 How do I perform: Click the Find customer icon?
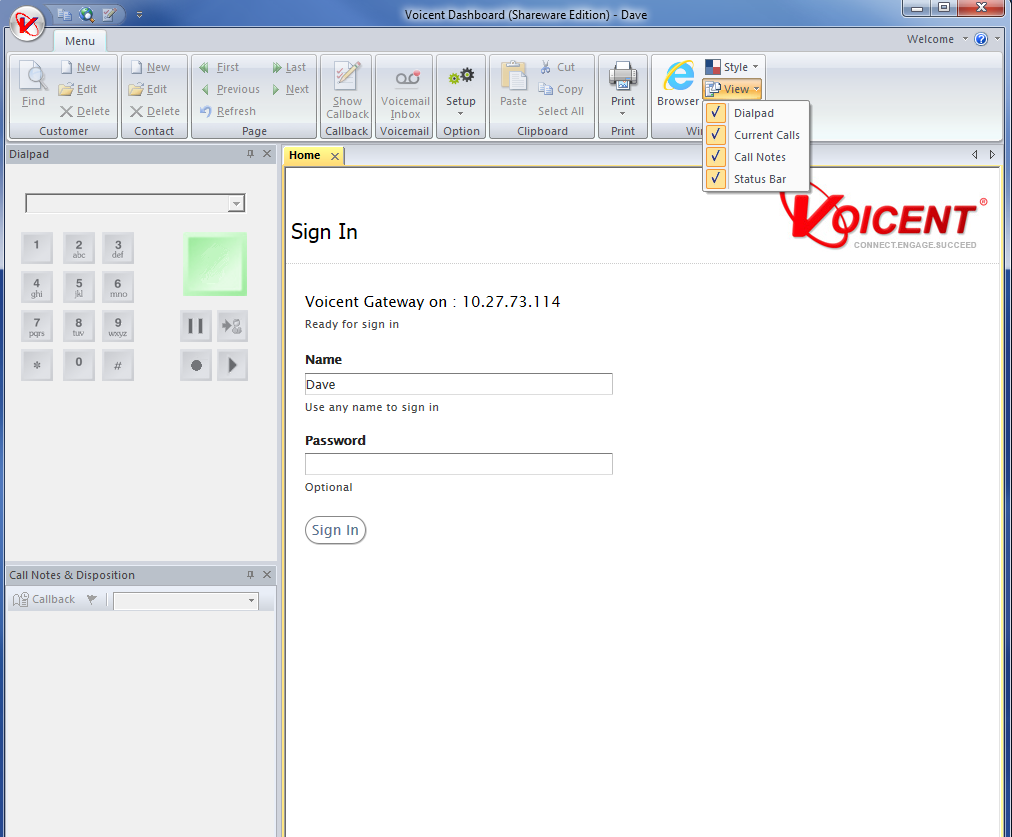(x=33, y=85)
